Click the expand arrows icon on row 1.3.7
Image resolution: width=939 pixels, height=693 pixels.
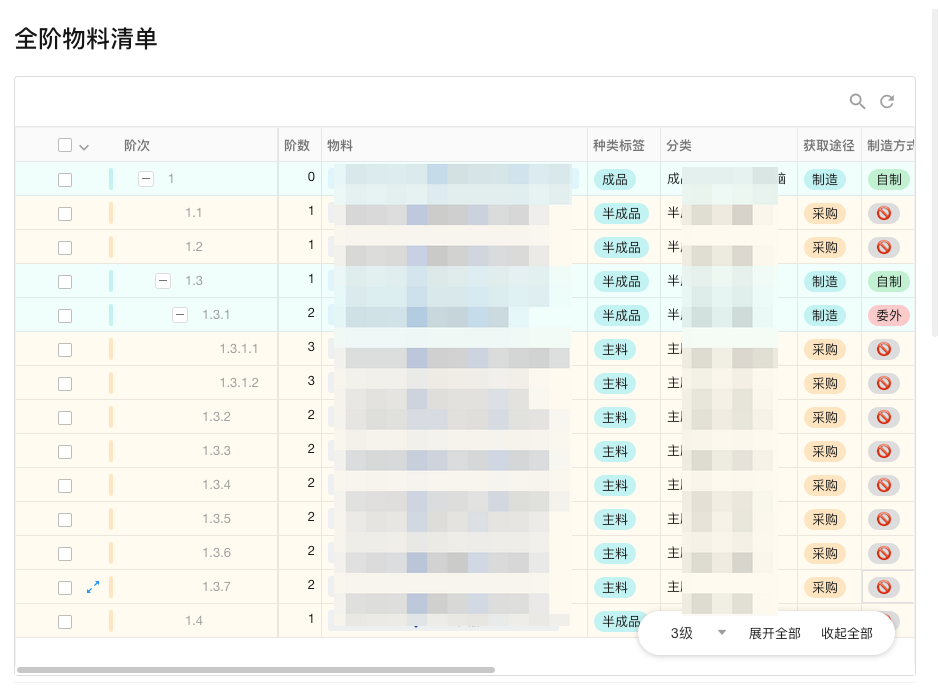[x=93, y=588]
